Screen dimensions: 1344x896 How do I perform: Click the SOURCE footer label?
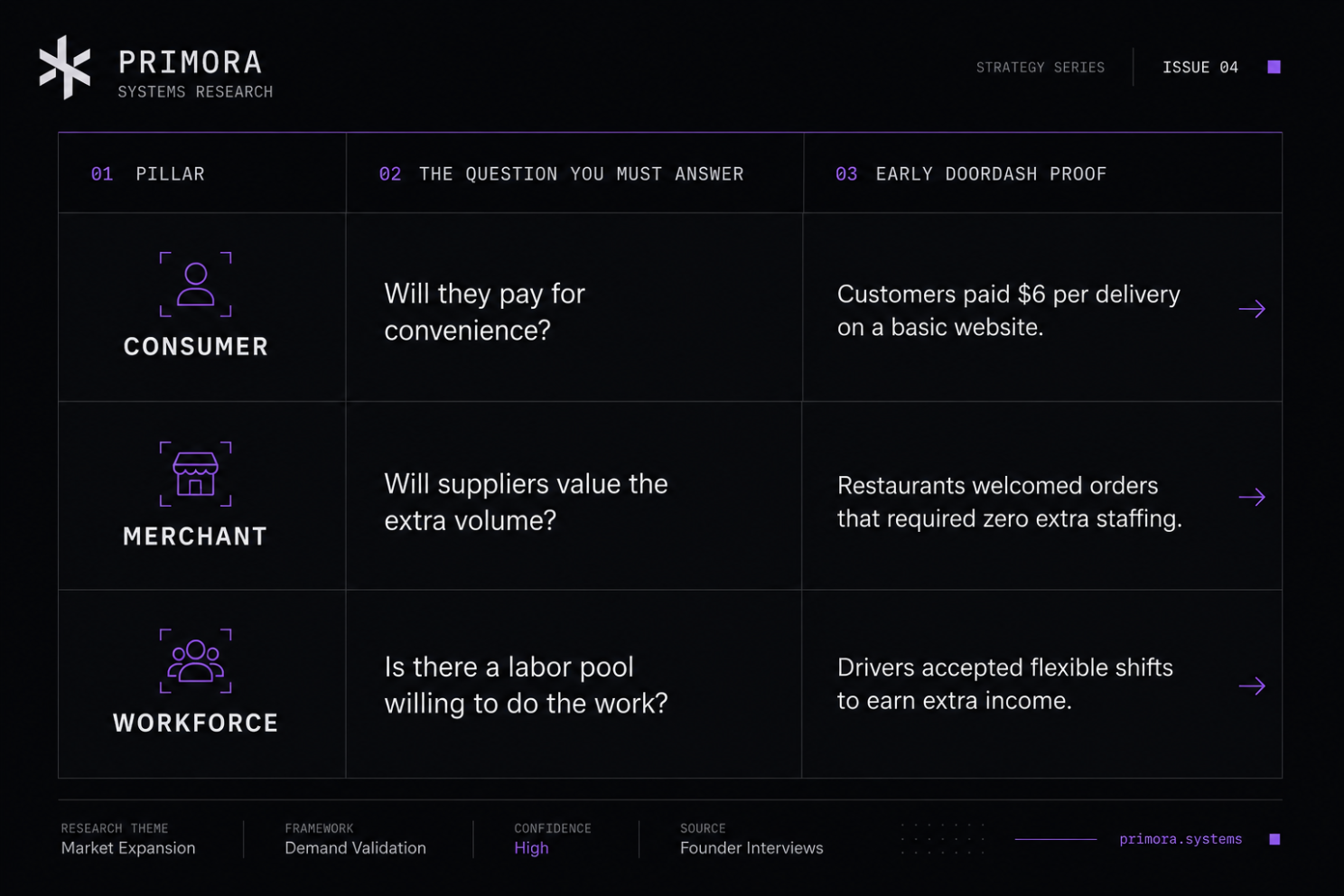point(703,828)
